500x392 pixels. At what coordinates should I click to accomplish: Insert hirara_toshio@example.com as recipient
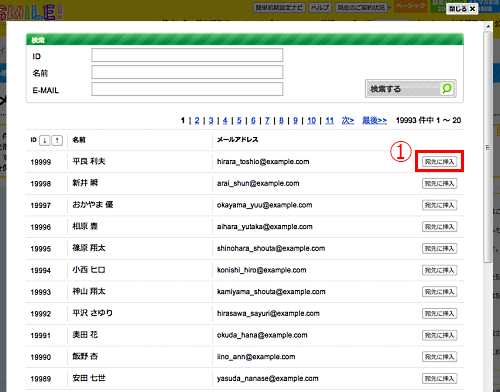439,162
